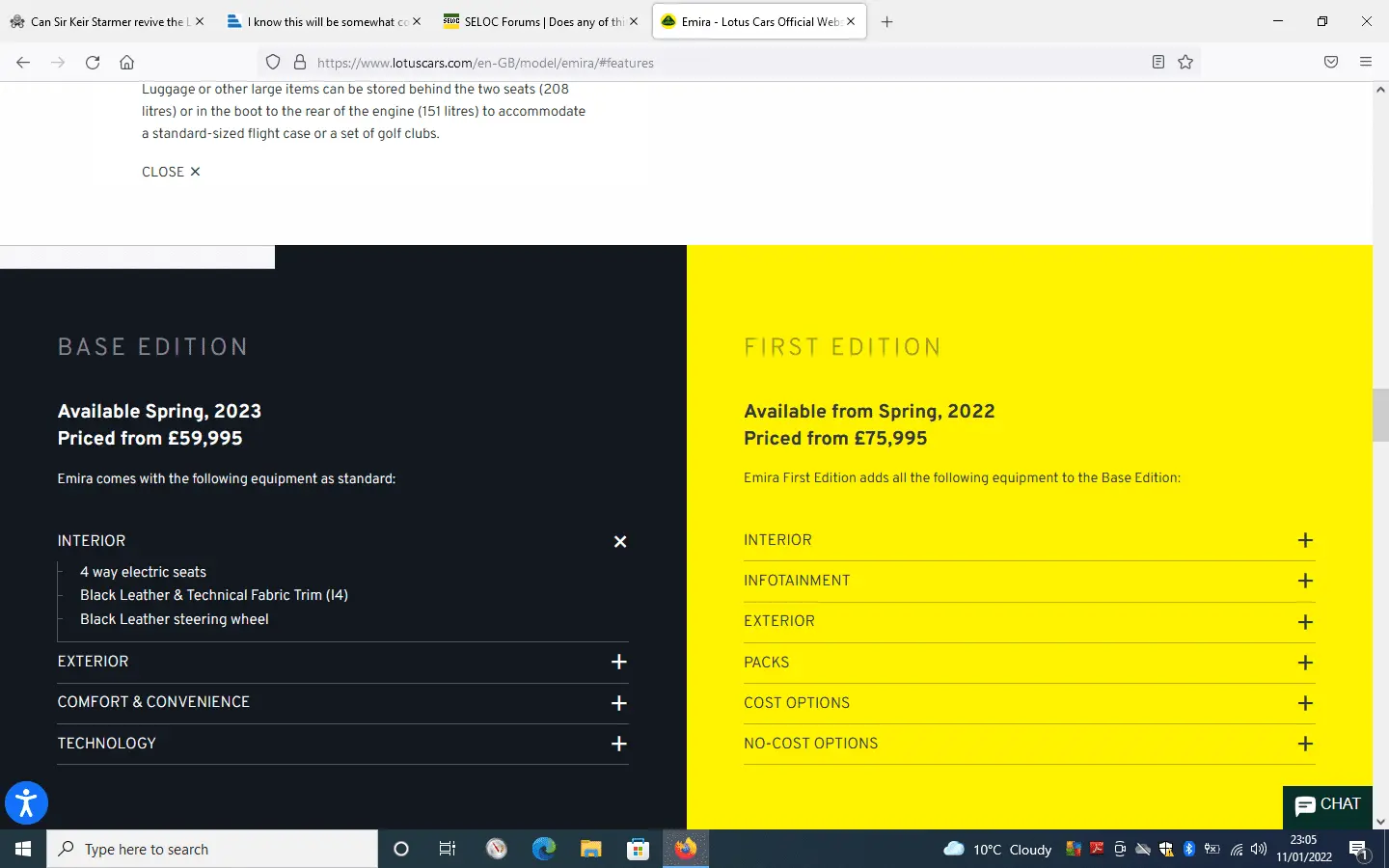Go to the Firefox home page icon
This screenshot has width=1389, height=868.
coord(126,63)
